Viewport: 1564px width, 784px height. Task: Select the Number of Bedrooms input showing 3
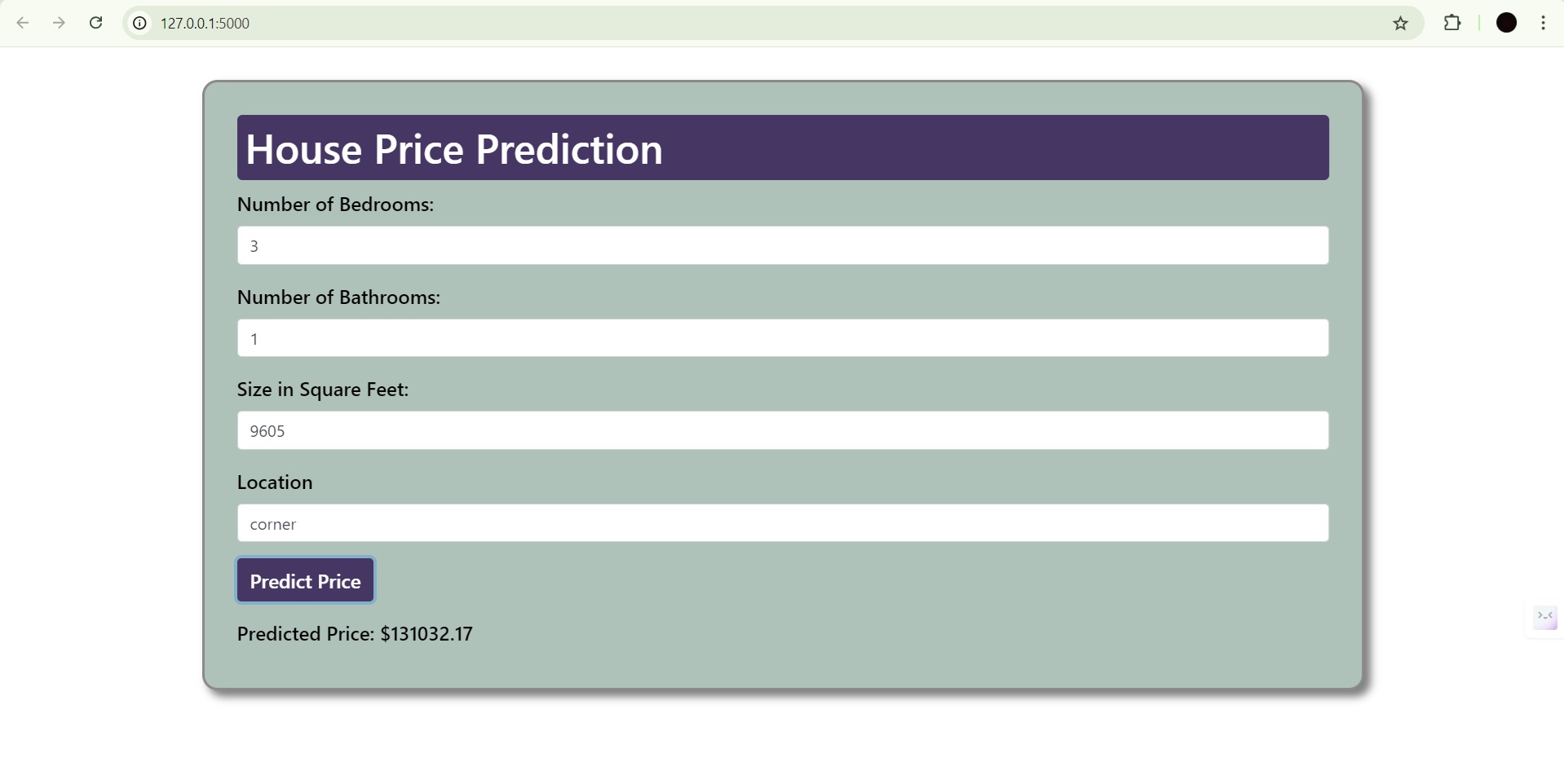[781, 244]
